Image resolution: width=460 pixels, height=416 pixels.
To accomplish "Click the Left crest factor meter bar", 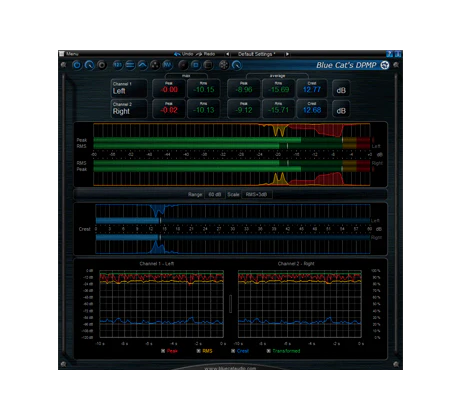I will pyautogui.click(x=233, y=220).
